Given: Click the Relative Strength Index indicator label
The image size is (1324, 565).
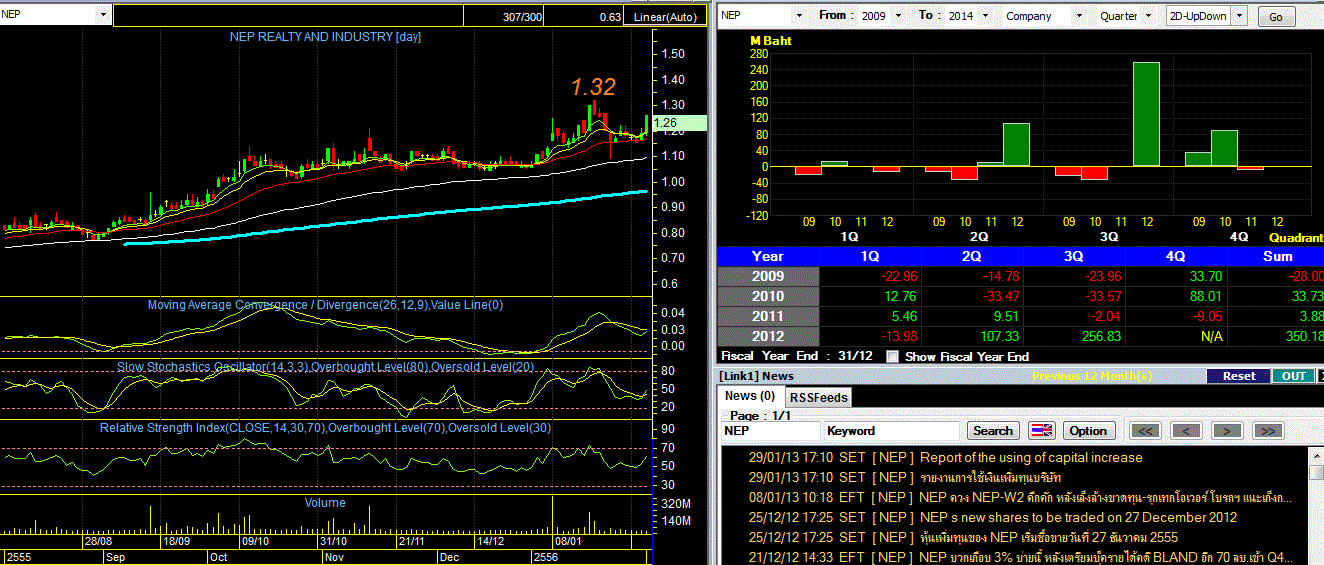Looking at the screenshot, I should [325, 428].
